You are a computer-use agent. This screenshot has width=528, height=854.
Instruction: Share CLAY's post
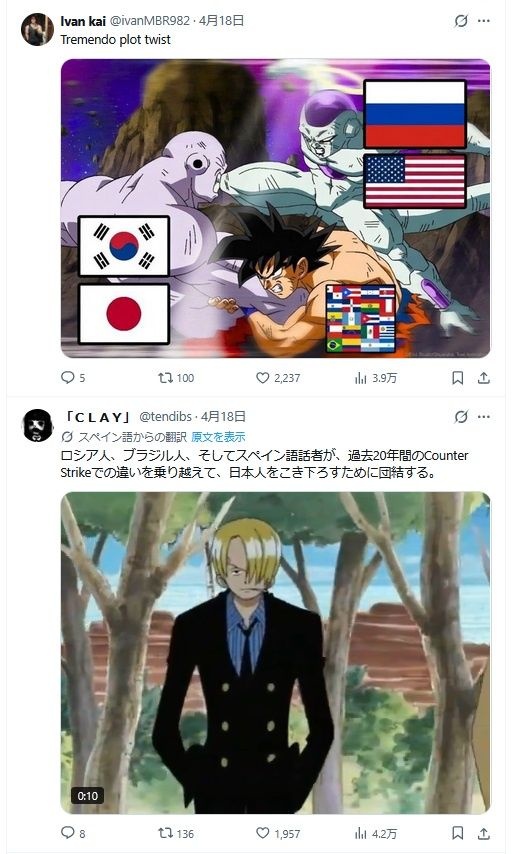click(x=484, y=833)
